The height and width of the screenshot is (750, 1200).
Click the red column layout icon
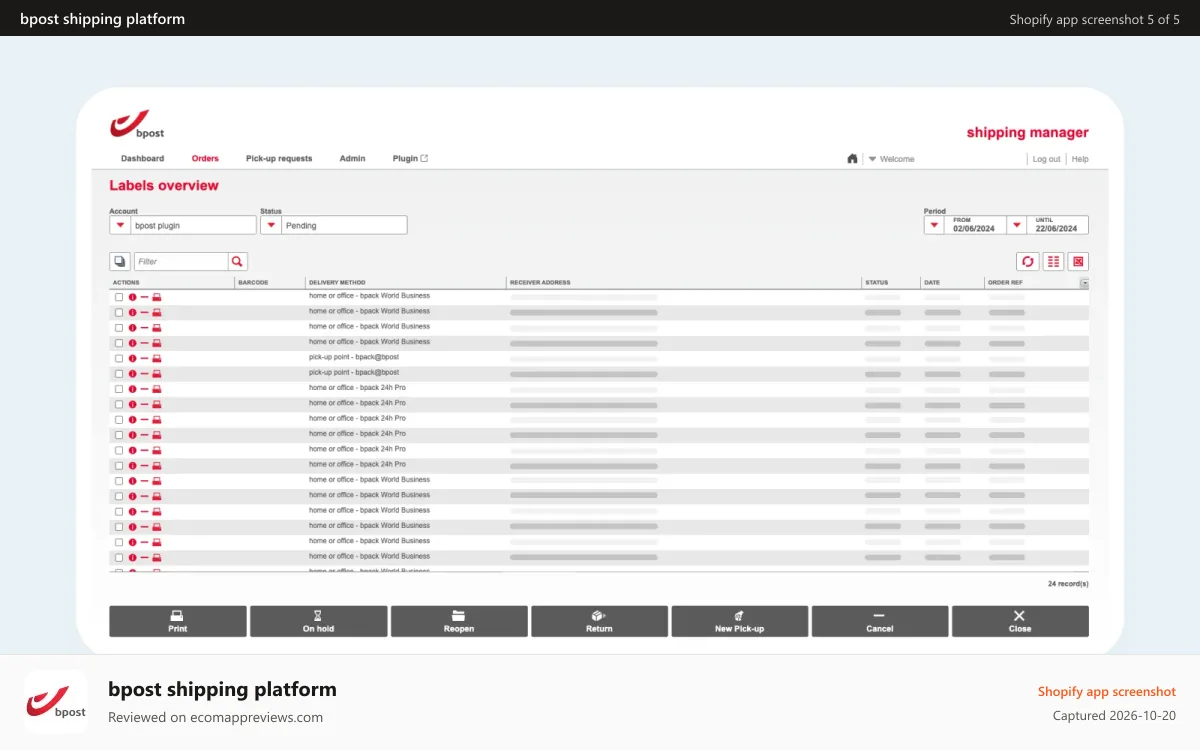[x=1053, y=261]
